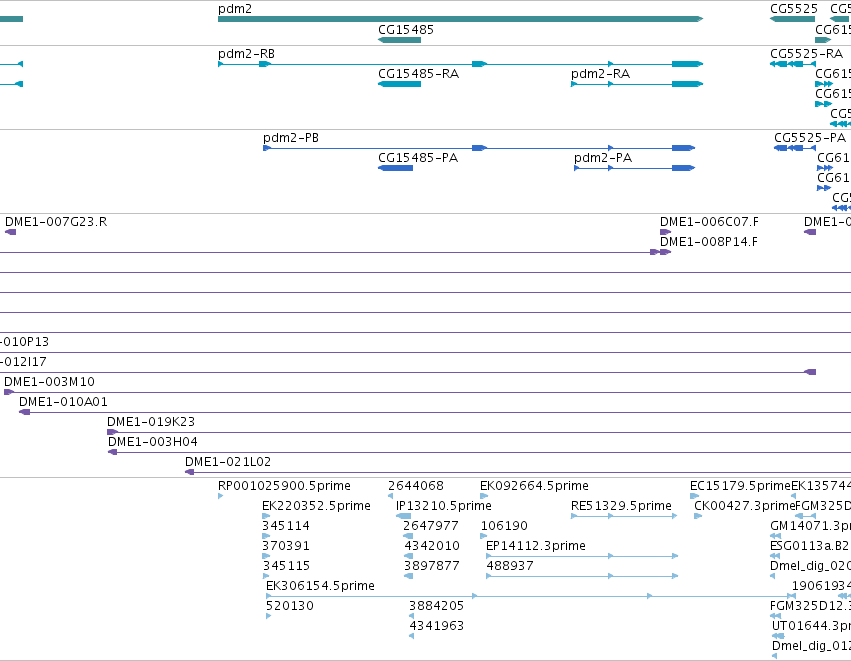Select the DME1-010A01 BAC label
This screenshot has height=661, width=851.
coord(63,402)
